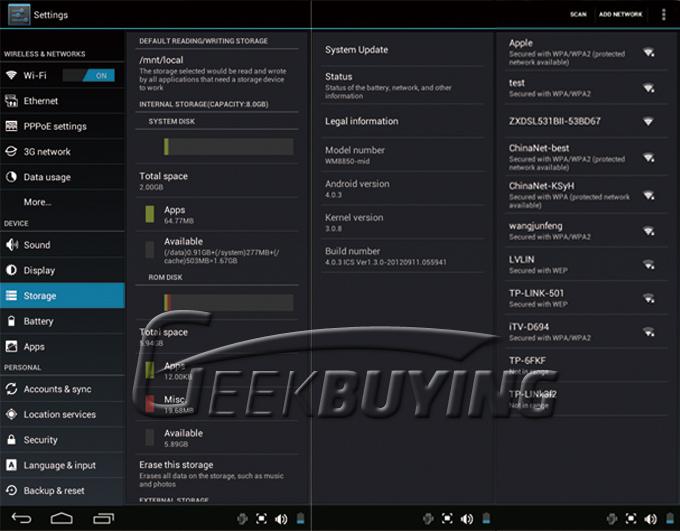Tap Erase this storage

(217, 473)
